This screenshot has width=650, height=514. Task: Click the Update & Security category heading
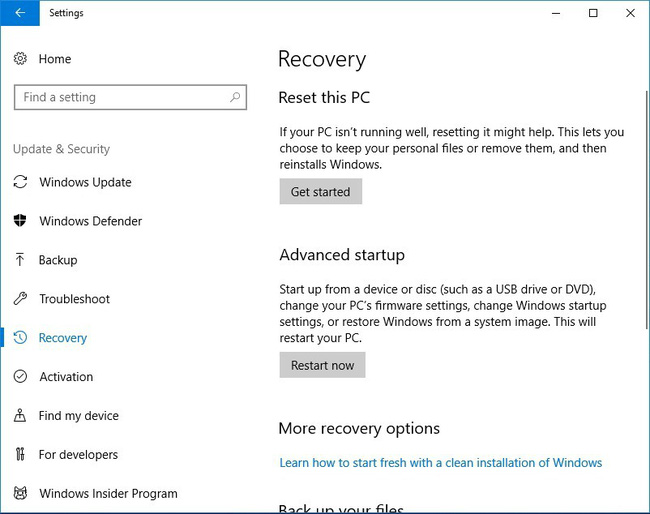61,149
